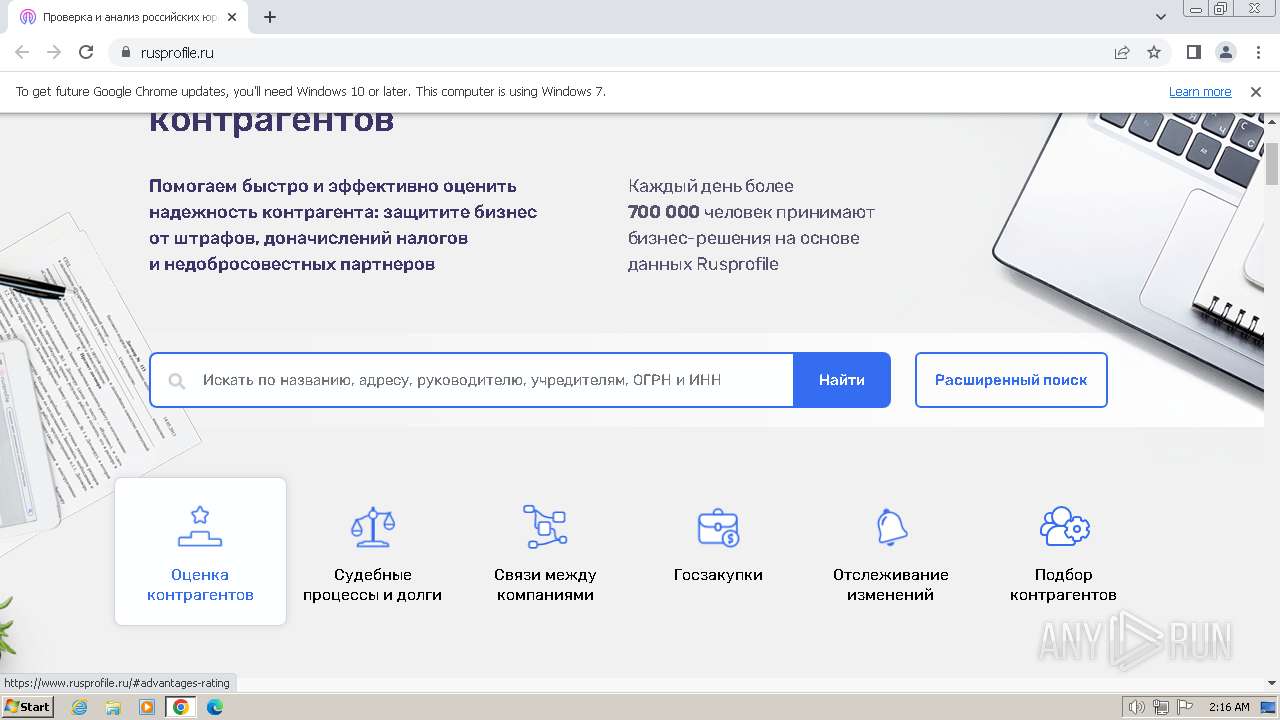Click the Помогаем быстро и эффективно оценить text

click(x=333, y=186)
